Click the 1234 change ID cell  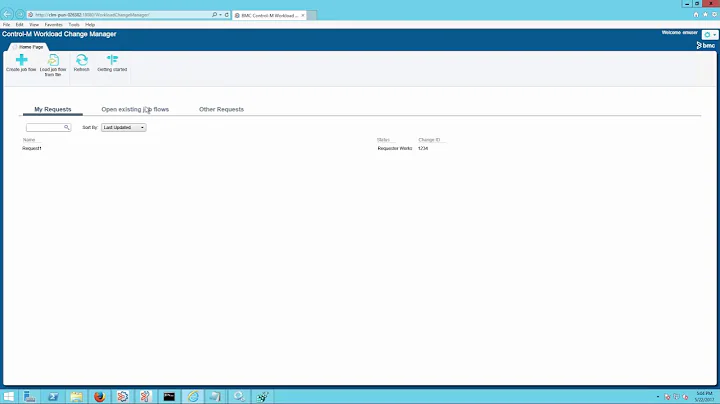[423, 148]
